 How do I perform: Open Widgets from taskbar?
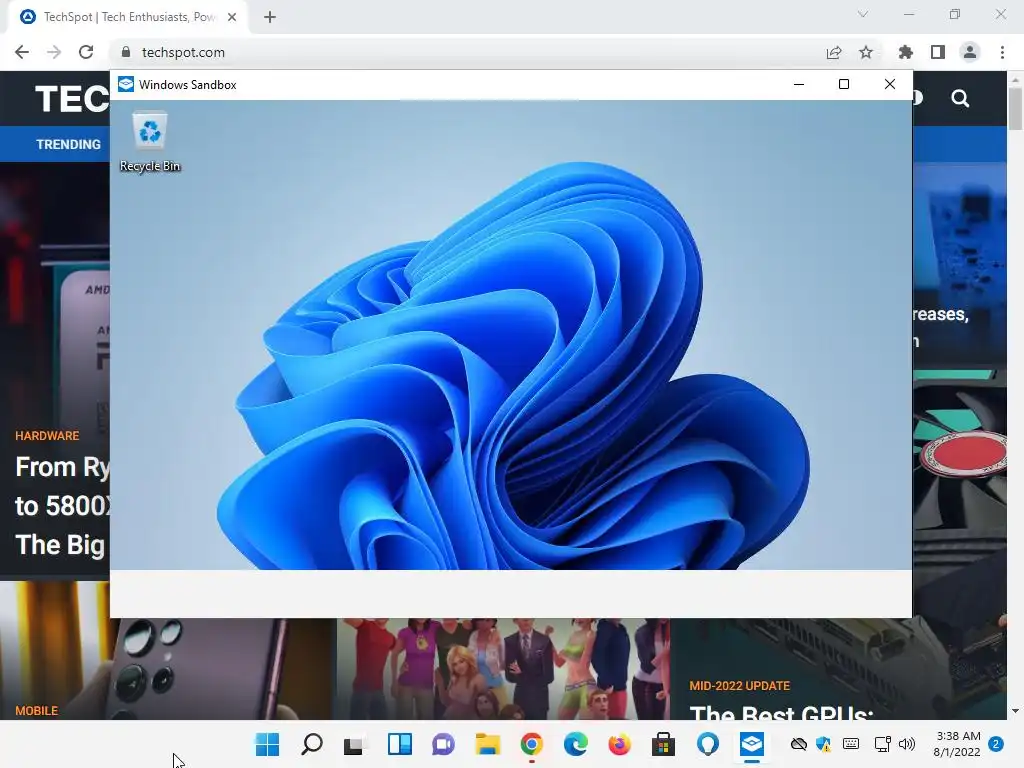(x=399, y=744)
